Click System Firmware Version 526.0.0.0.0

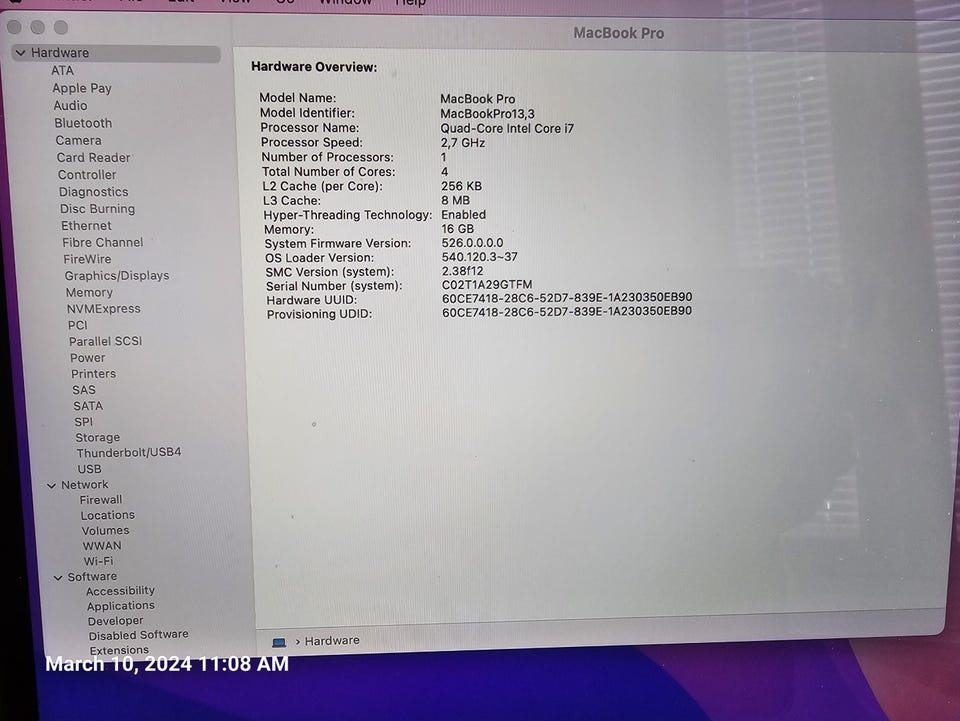tap(472, 243)
